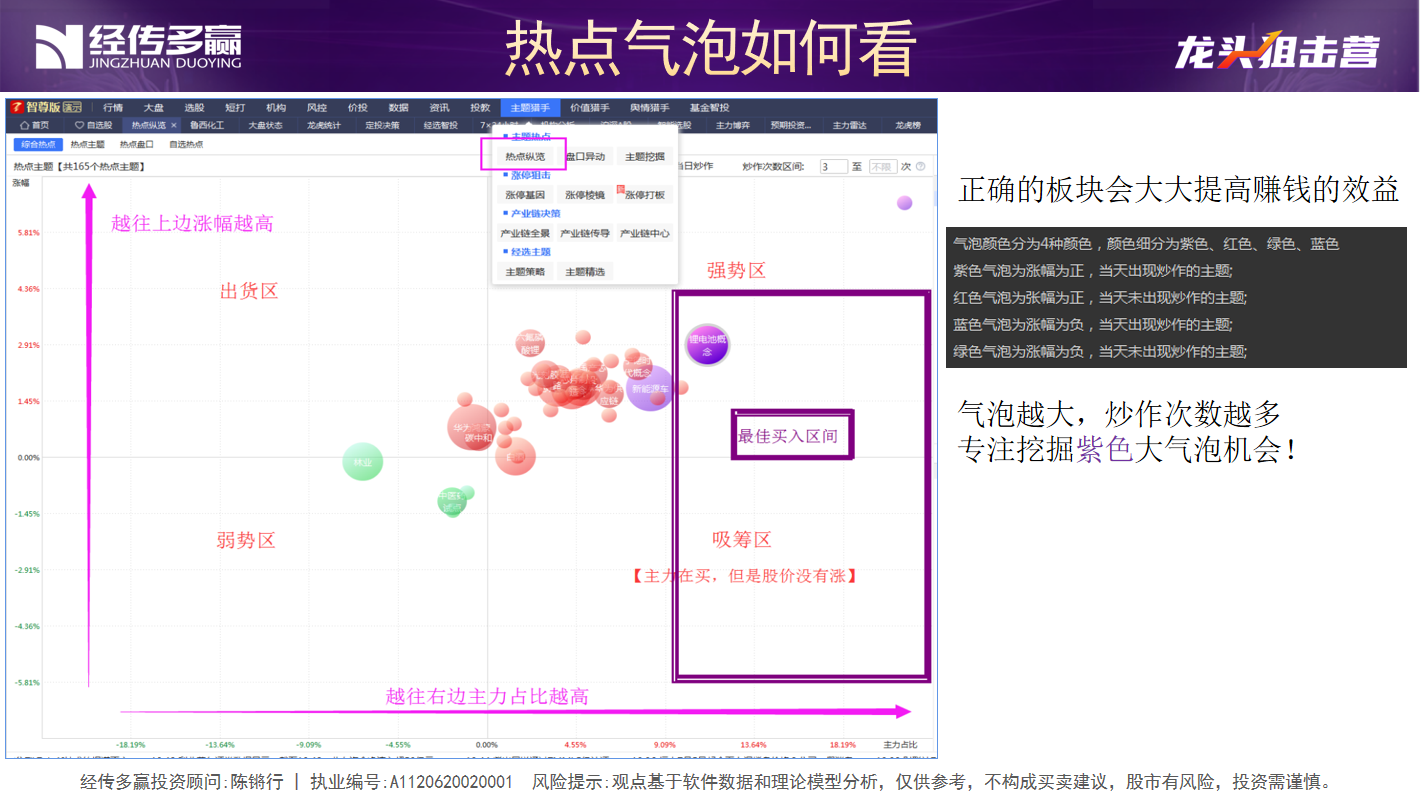Open the 龙虎统计 tab

[x=324, y=125]
